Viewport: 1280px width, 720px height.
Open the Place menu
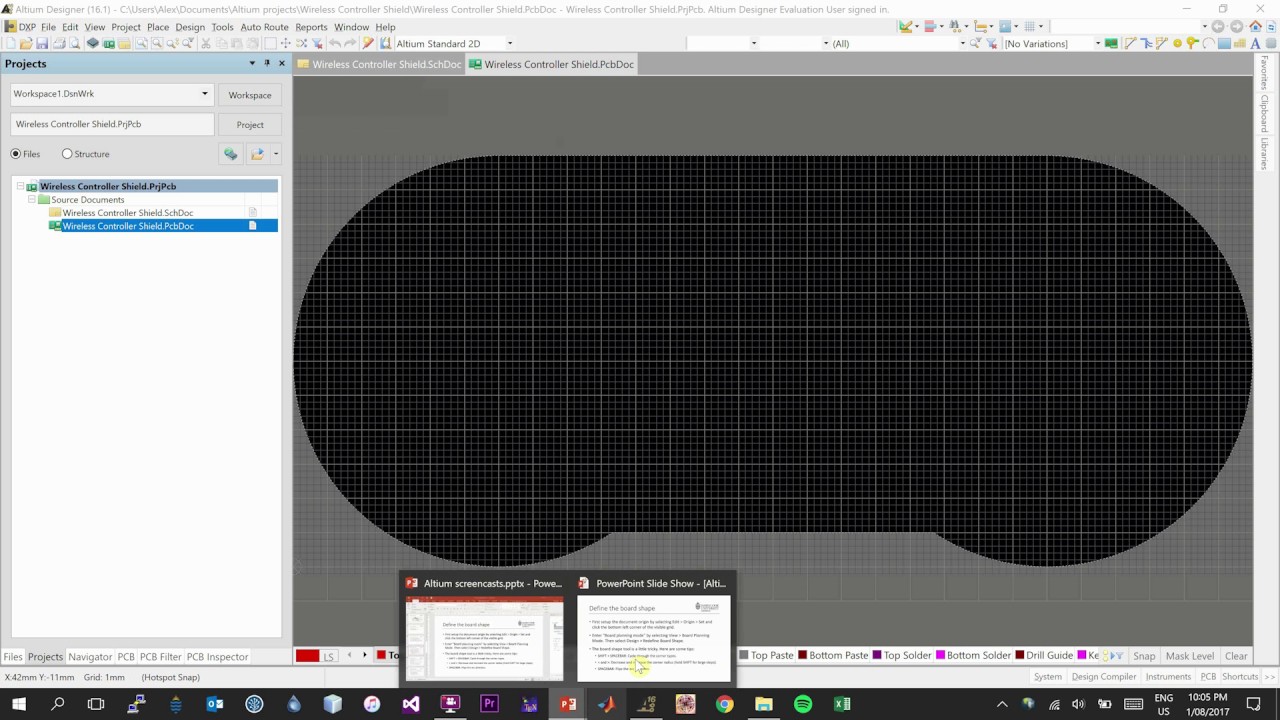158,27
